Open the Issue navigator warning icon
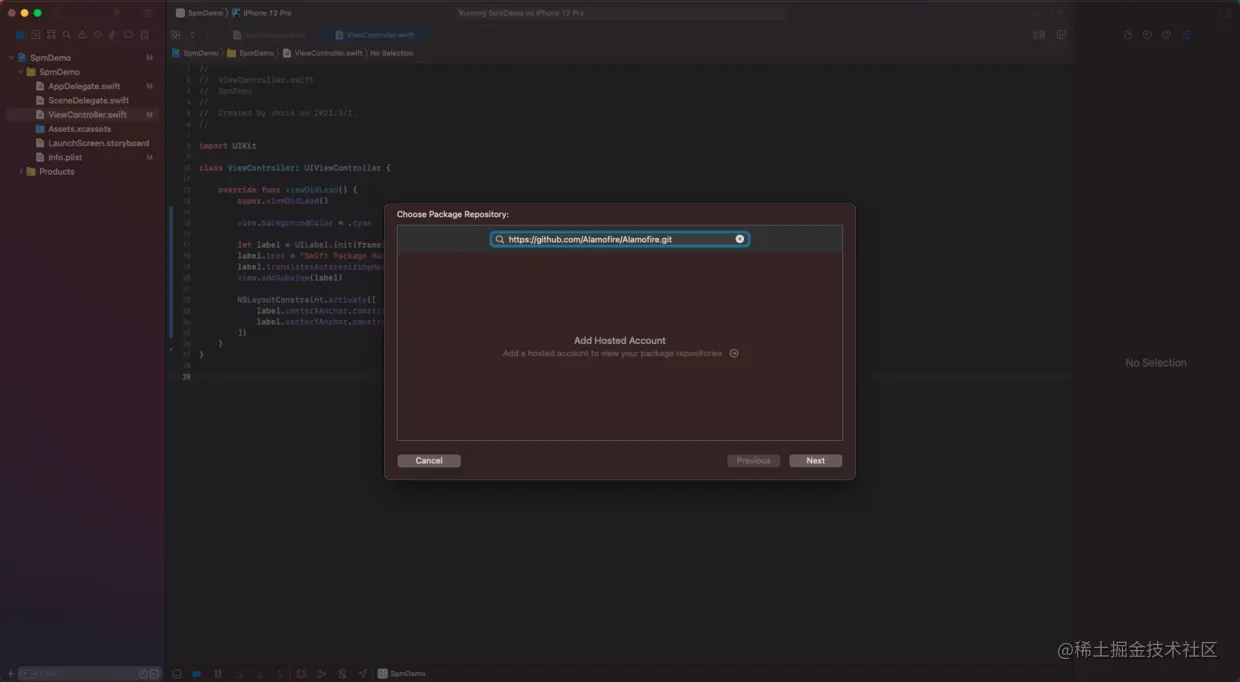This screenshot has width=1240, height=682. pos(84,34)
